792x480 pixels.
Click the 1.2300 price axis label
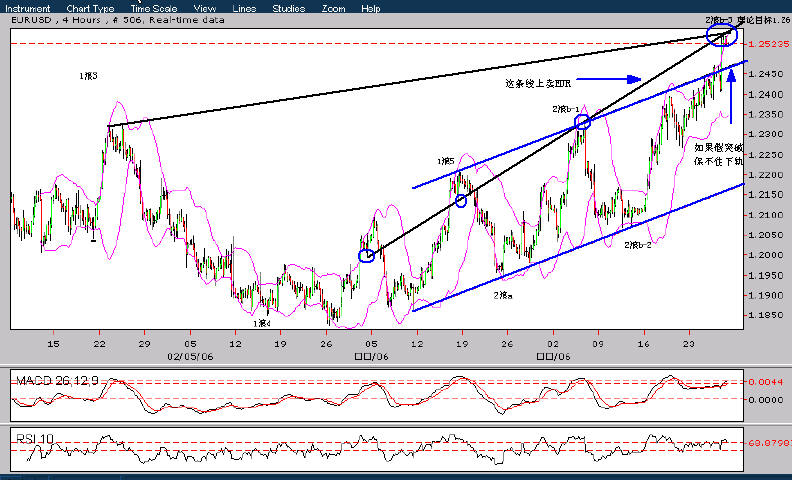765,134
